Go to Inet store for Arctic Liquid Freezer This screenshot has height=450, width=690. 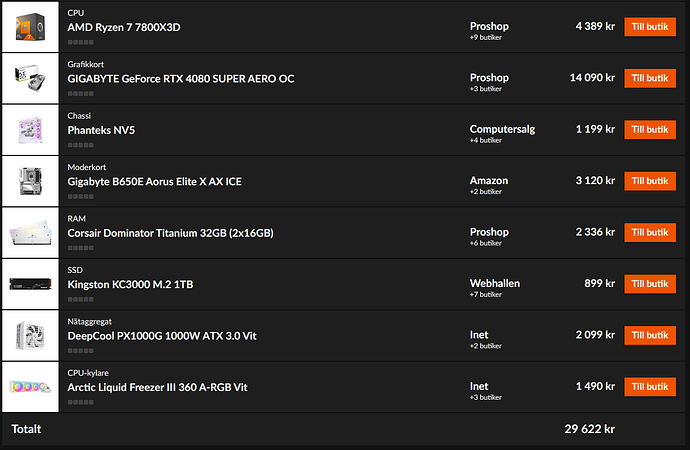(650, 387)
